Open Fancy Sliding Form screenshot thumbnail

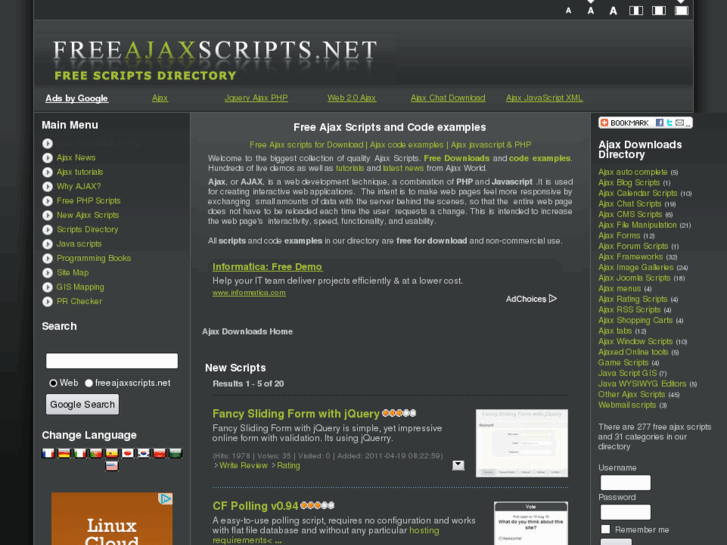point(522,443)
